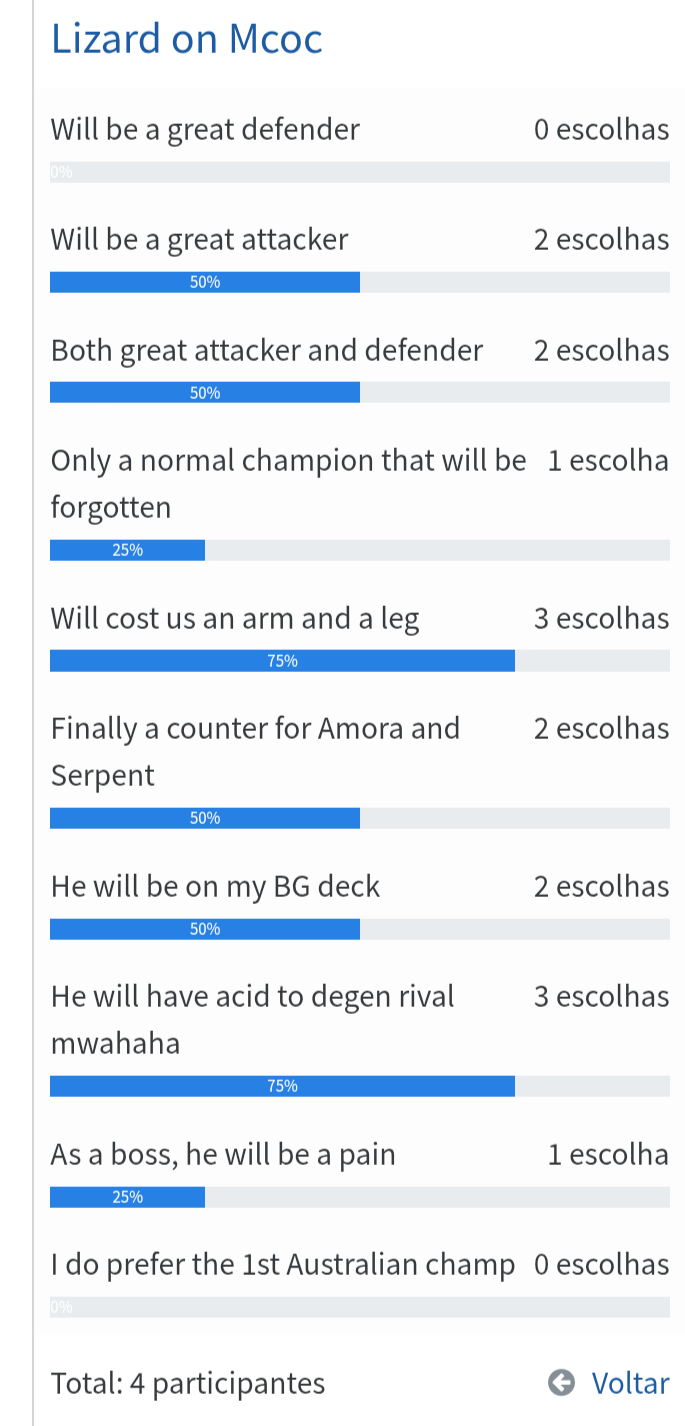Click the 'Total: 4 participantes' text
This screenshot has width=685, height=1426.
(188, 1384)
